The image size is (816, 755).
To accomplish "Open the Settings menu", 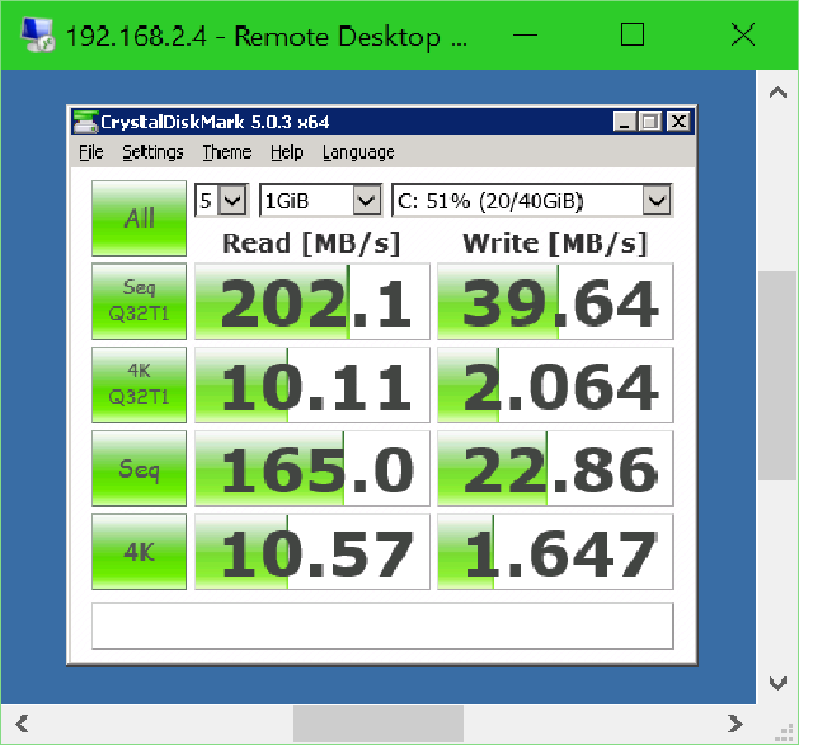I will coord(153,152).
